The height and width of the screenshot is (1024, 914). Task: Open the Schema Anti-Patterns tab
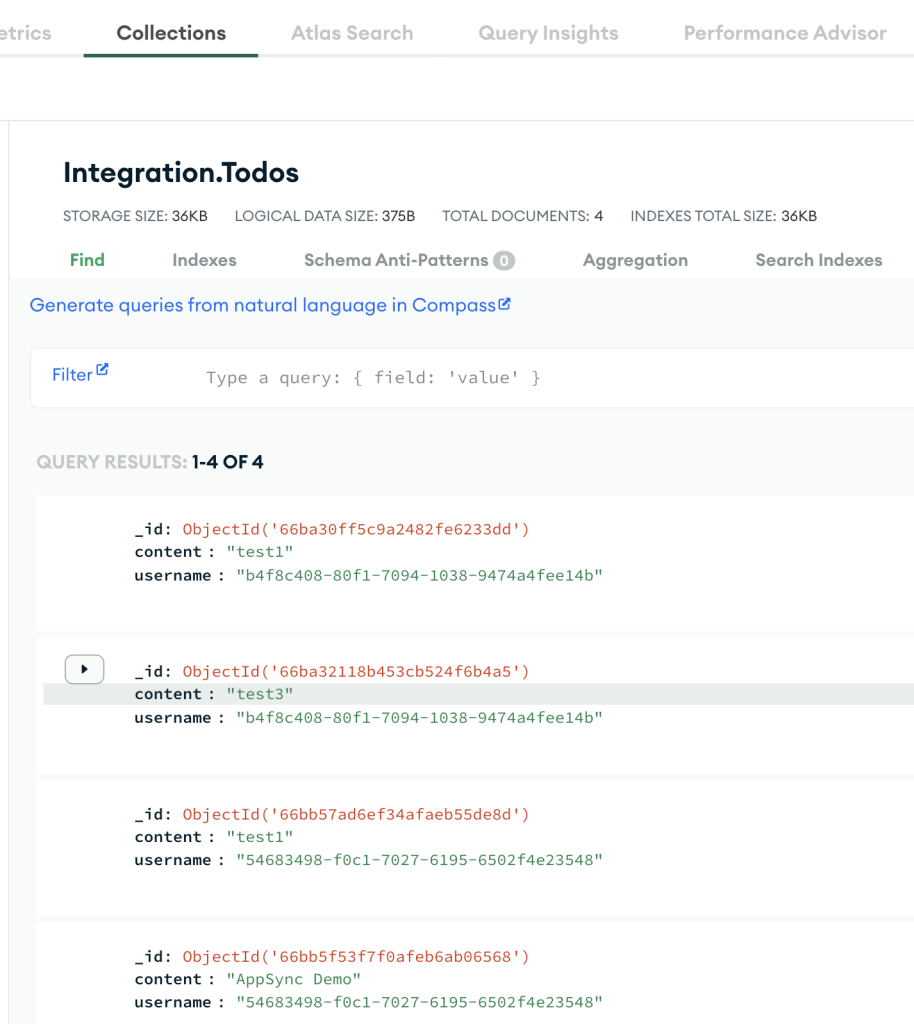394,260
